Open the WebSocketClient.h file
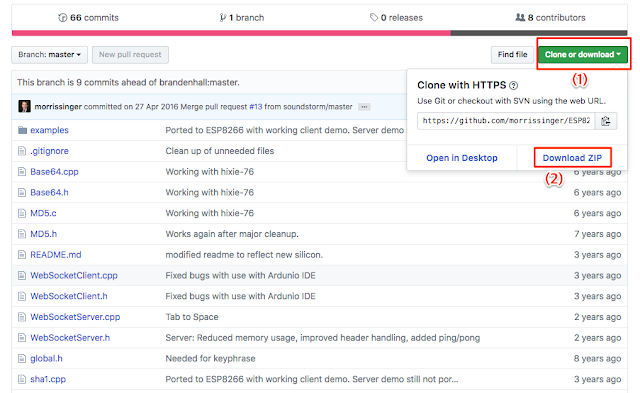Screen dimensions: 640x393 (x=69, y=296)
